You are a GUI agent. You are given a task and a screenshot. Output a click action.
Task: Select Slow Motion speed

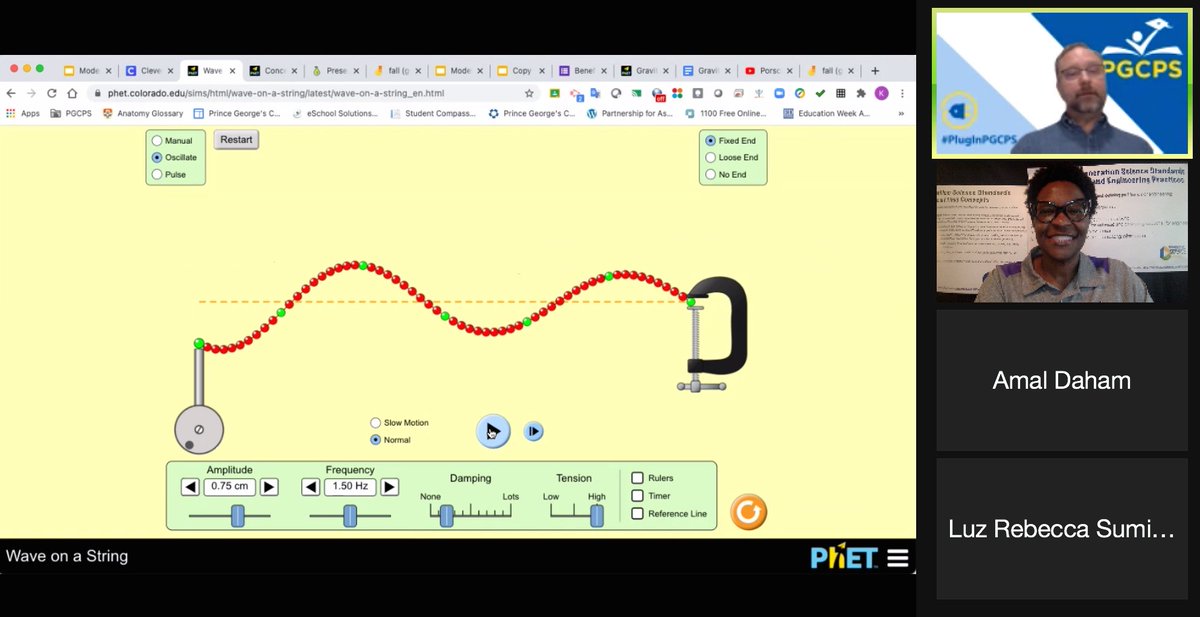376,423
